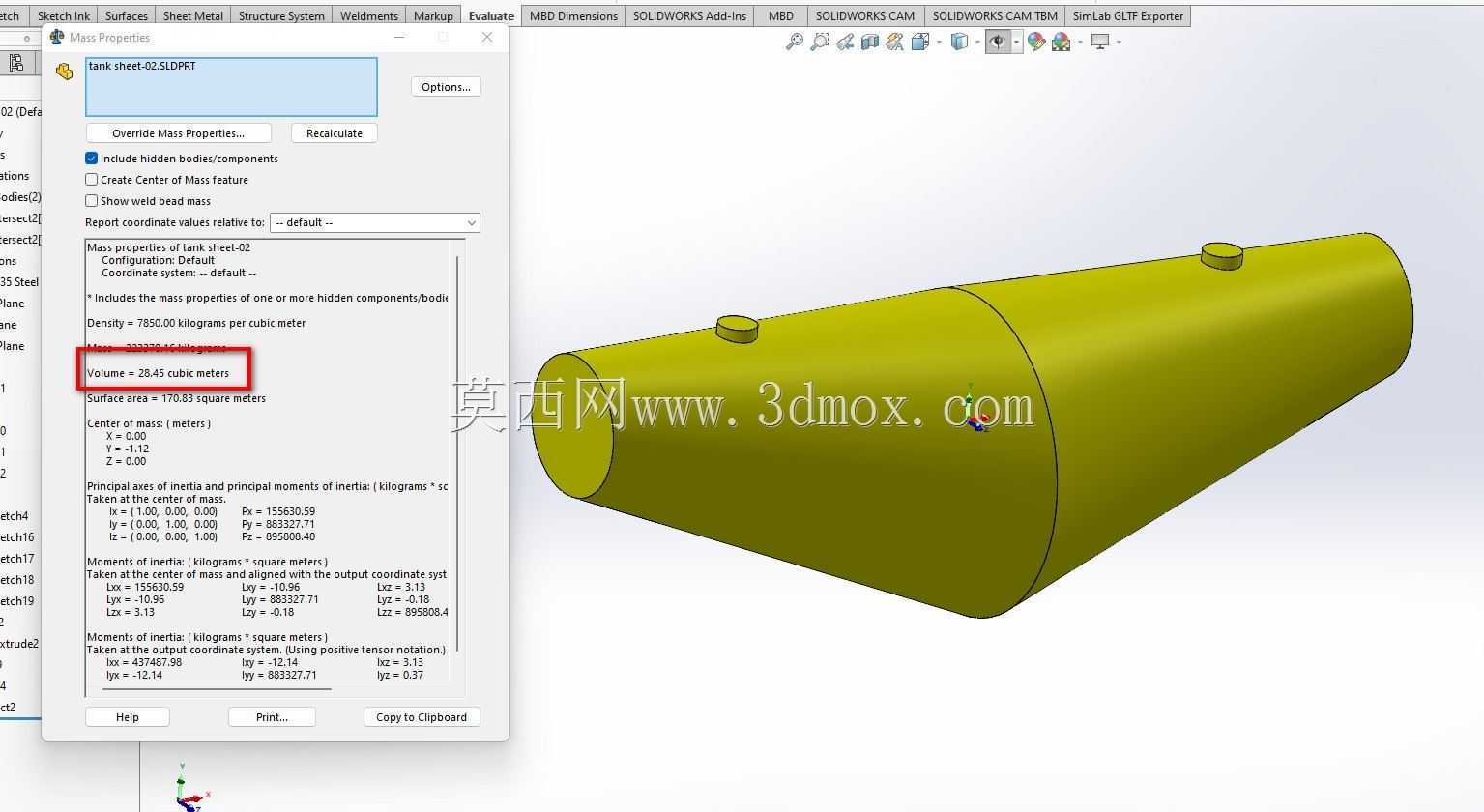This screenshot has width=1484, height=812.
Task: Switch to the Surfaces tab
Action: [x=127, y=15]
